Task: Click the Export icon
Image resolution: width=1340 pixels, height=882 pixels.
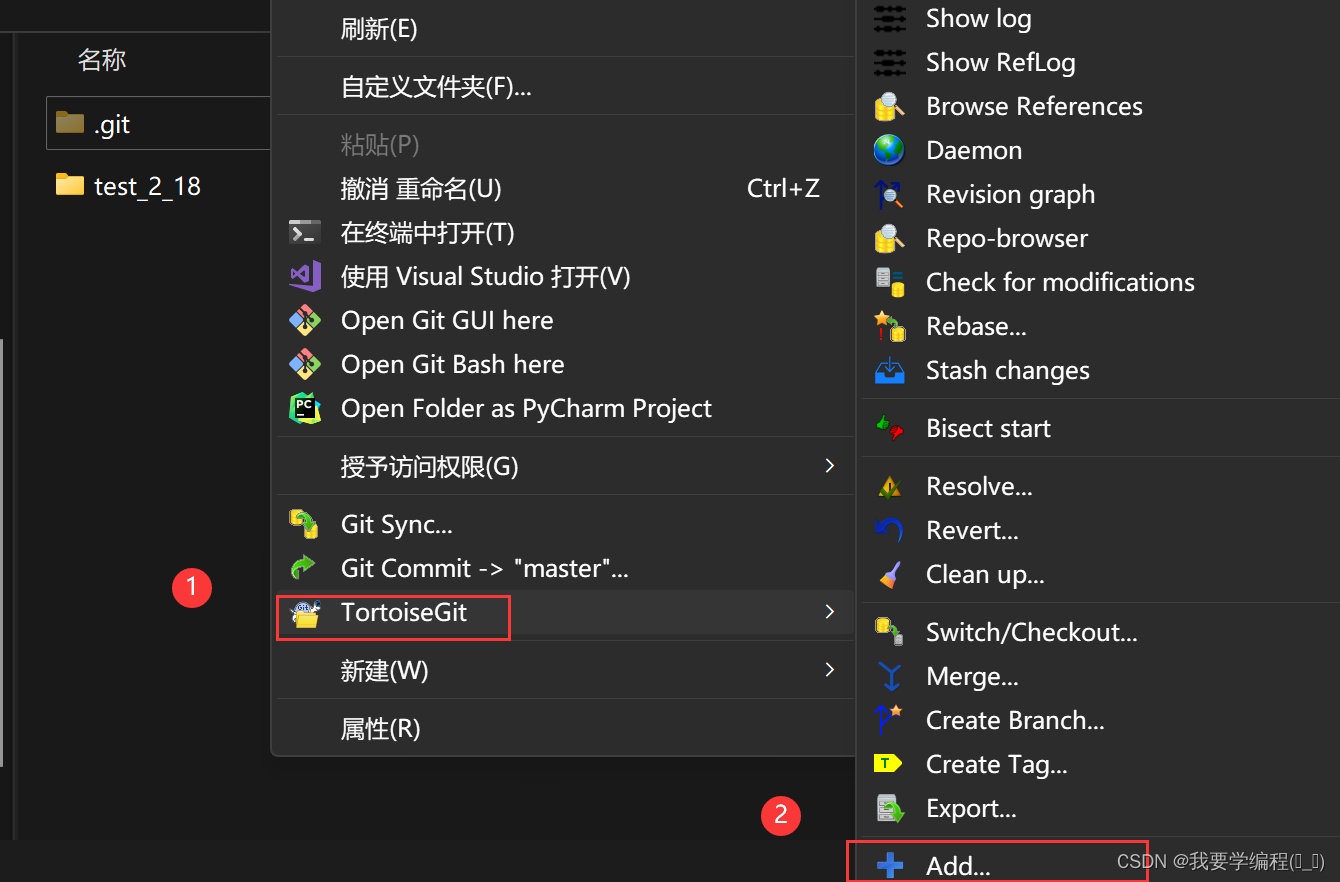Action: pos(889,808)
